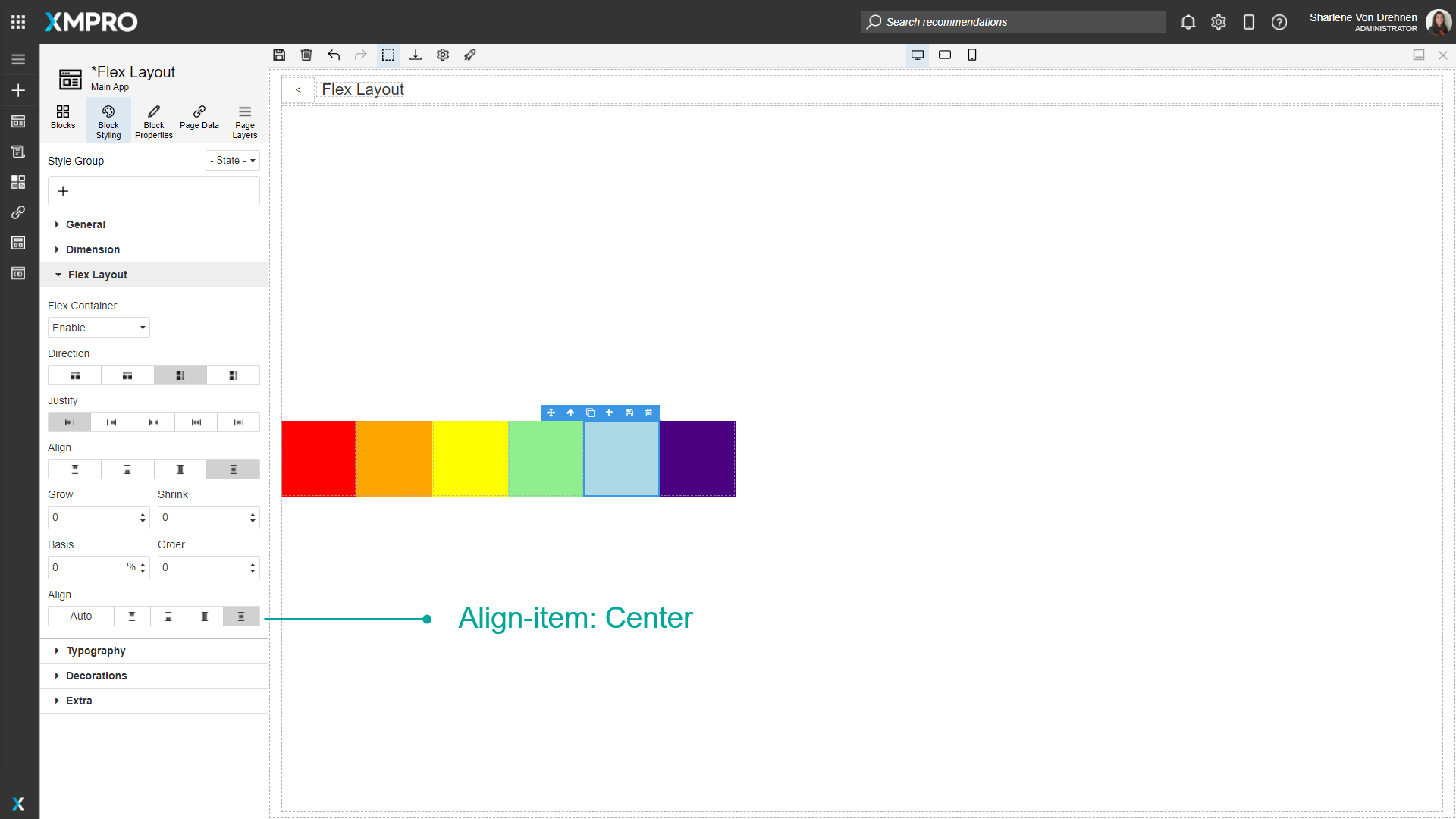The width and height of the screenshot is (1456, 819).
Task: Increase the Grow value with its stepper
Action: 143,513
